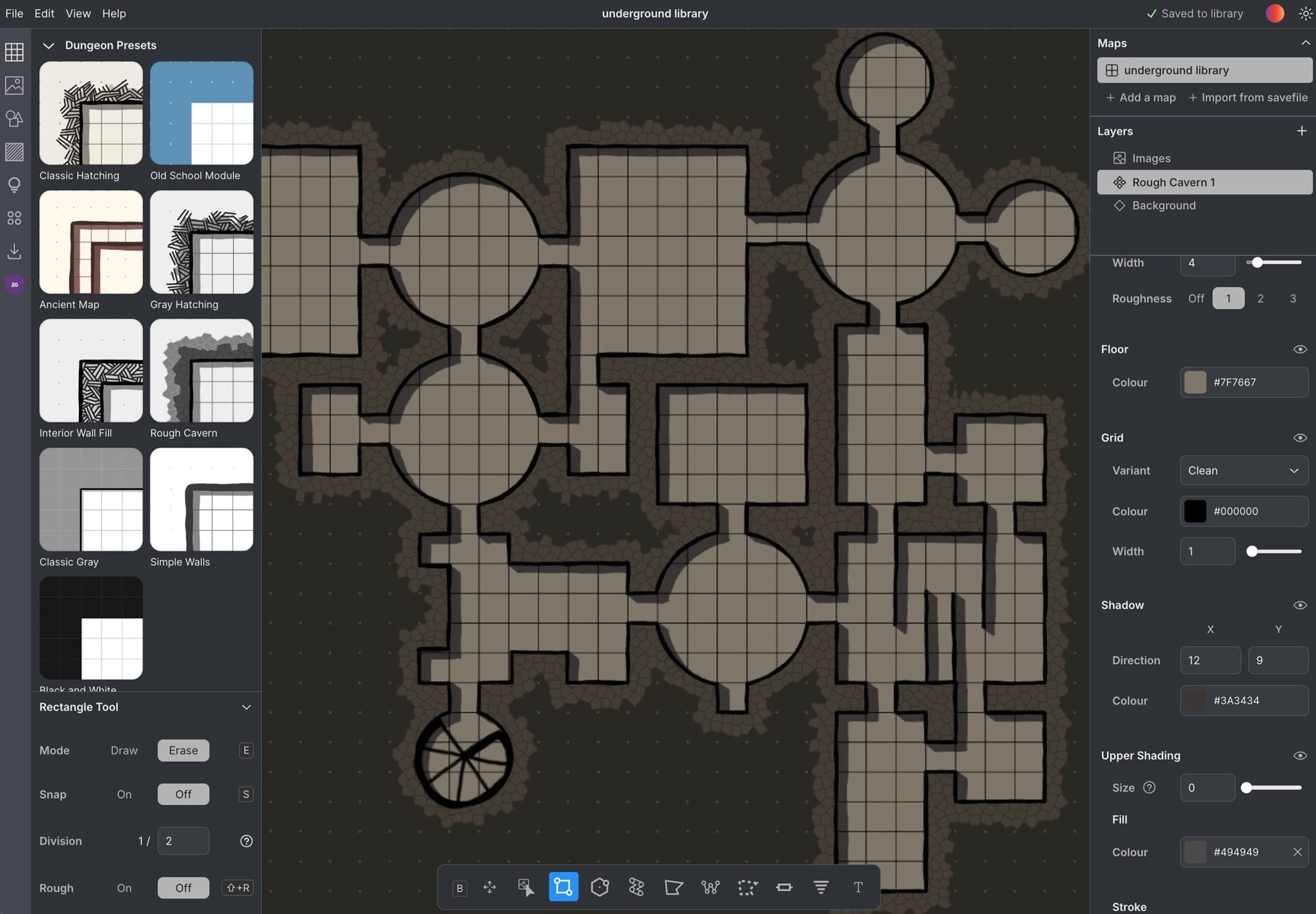This screenshot has height=914, width=1316.
Task: Toggle Shadow visibility eye icon
Action: [x=1300, y=605]
